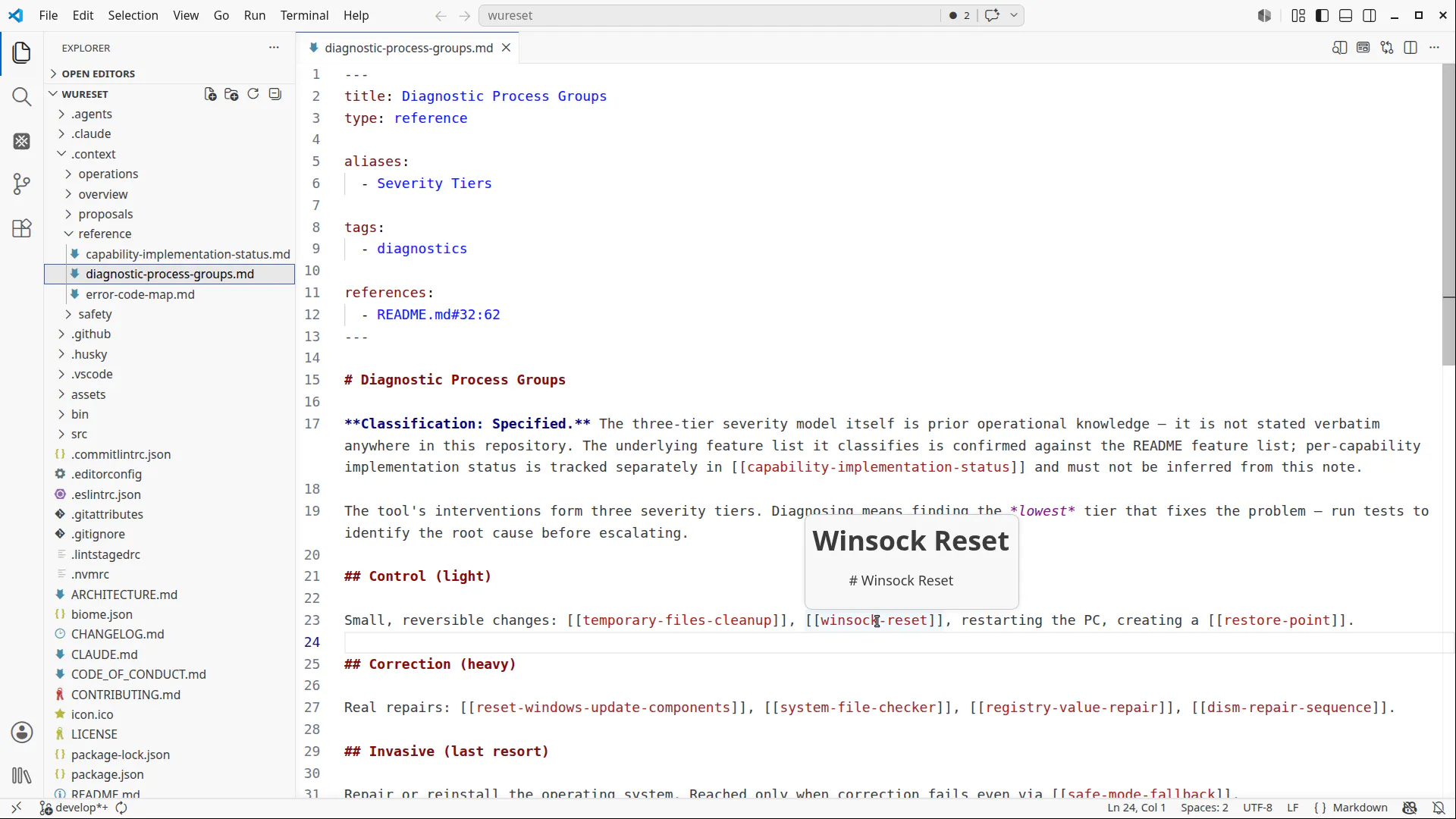
Task: Close the diagnostic-process-groups.md tab
Action: point(506,48)
